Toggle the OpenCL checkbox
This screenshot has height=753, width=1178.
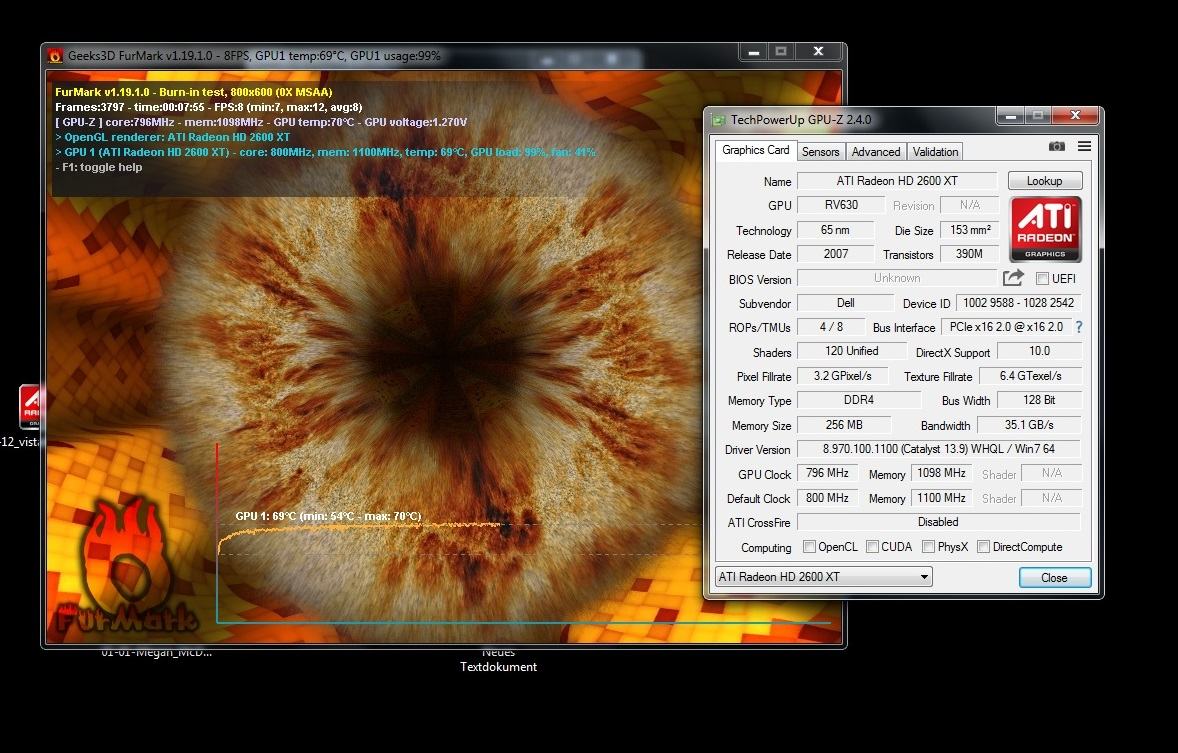(x=809, y=547)
